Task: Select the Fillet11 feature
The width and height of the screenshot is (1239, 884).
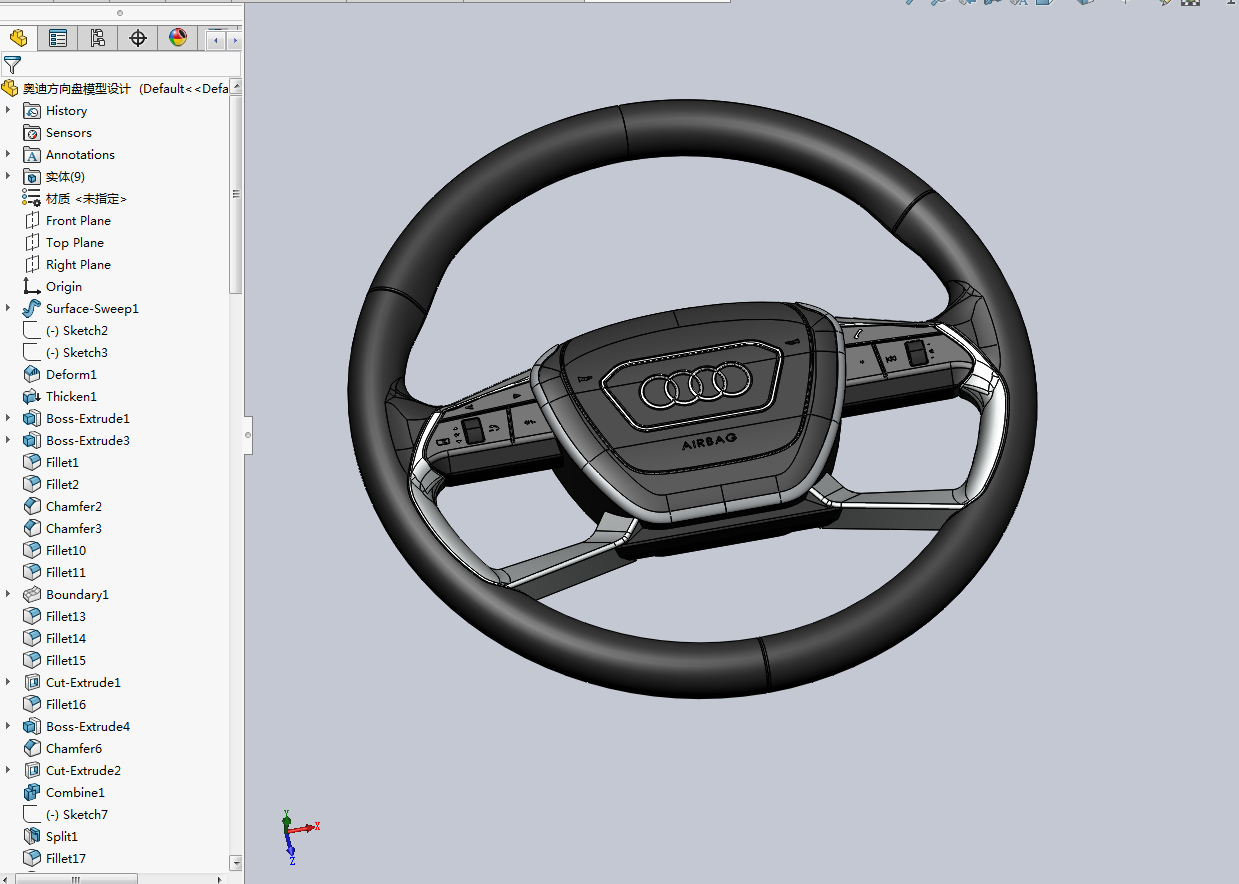Action: (x=66, y=573)
